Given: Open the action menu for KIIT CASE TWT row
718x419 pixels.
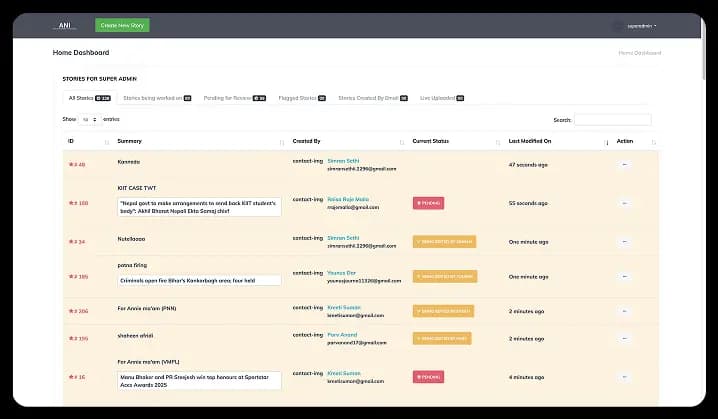Looking at the screenshot, I should pos(625,203).
